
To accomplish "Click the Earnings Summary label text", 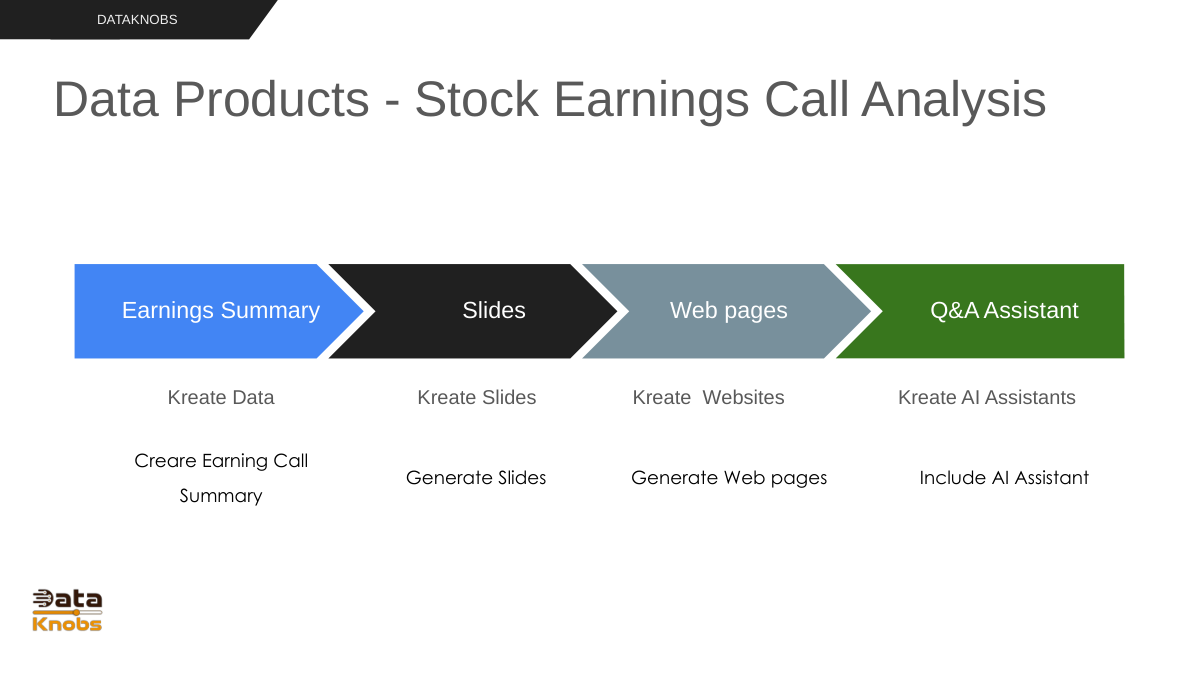I will [221, 311].
